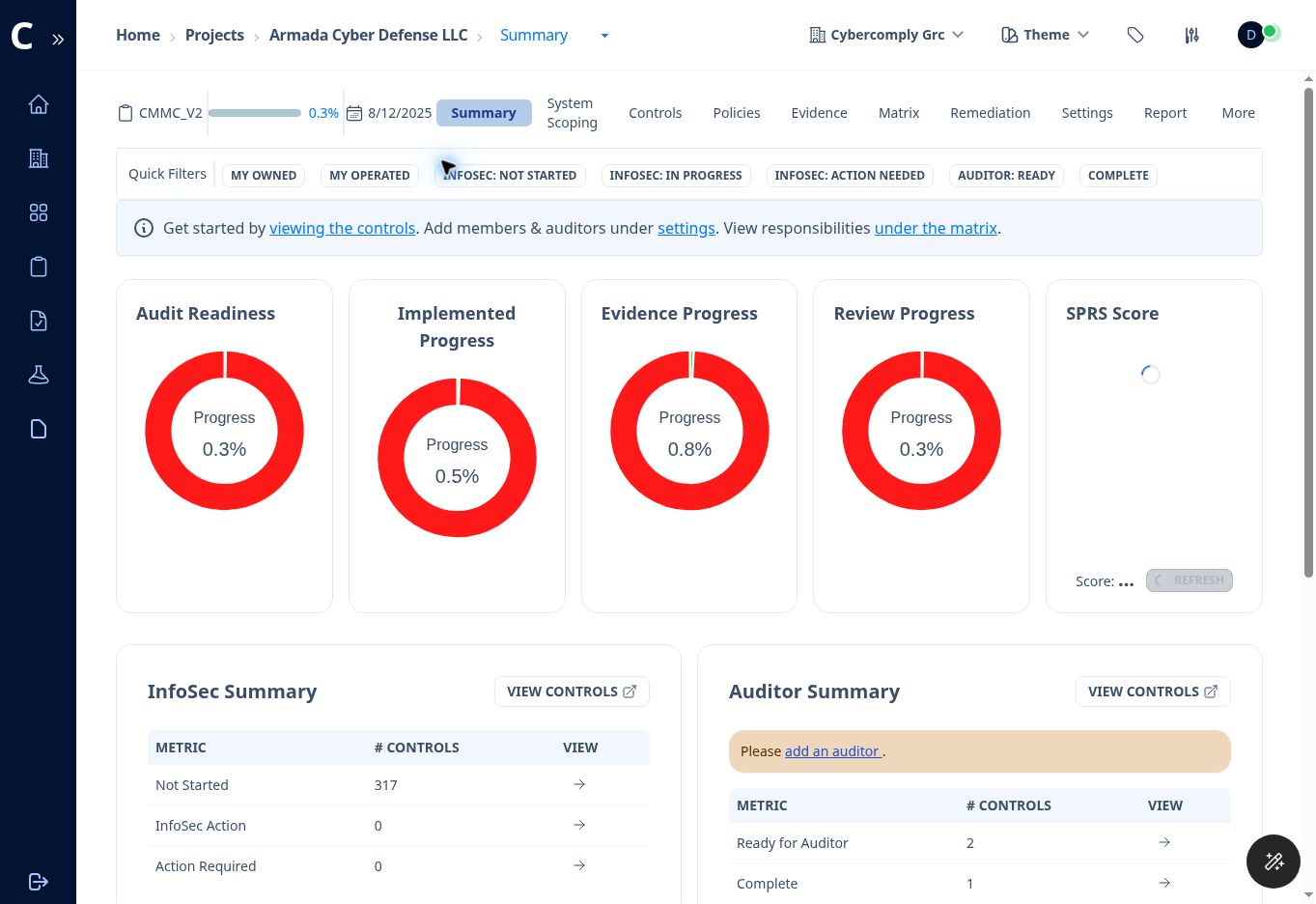
Task: Switch to the Settings tab
Action: click(1087, 113)
